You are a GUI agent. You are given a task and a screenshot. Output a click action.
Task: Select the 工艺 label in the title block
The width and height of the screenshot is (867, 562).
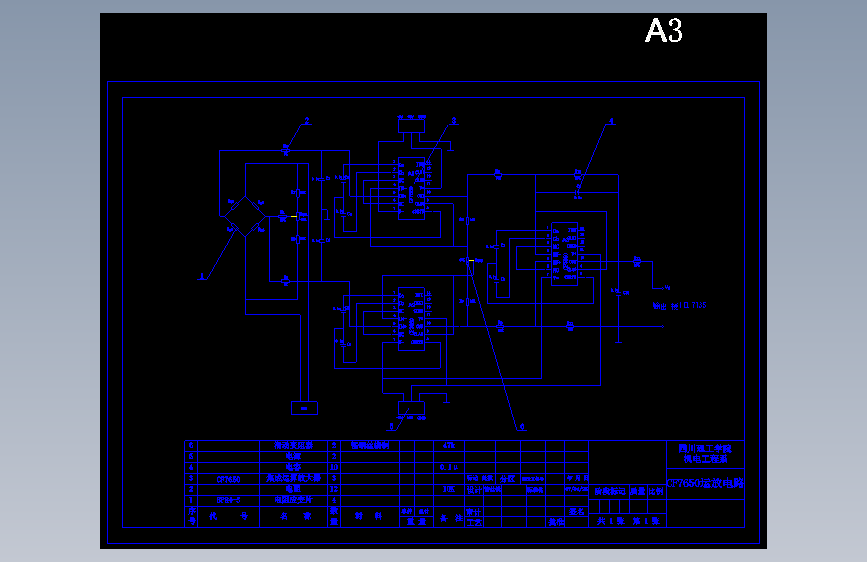click(474, 522)
